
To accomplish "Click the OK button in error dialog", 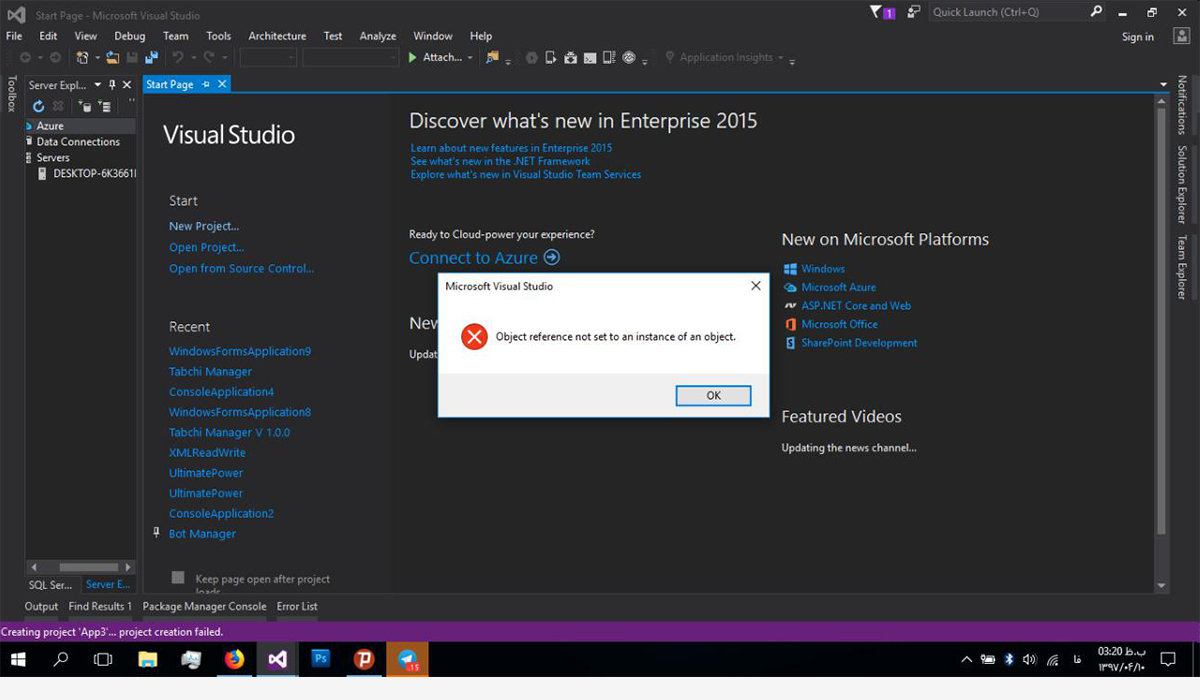I will pos(713,395).
